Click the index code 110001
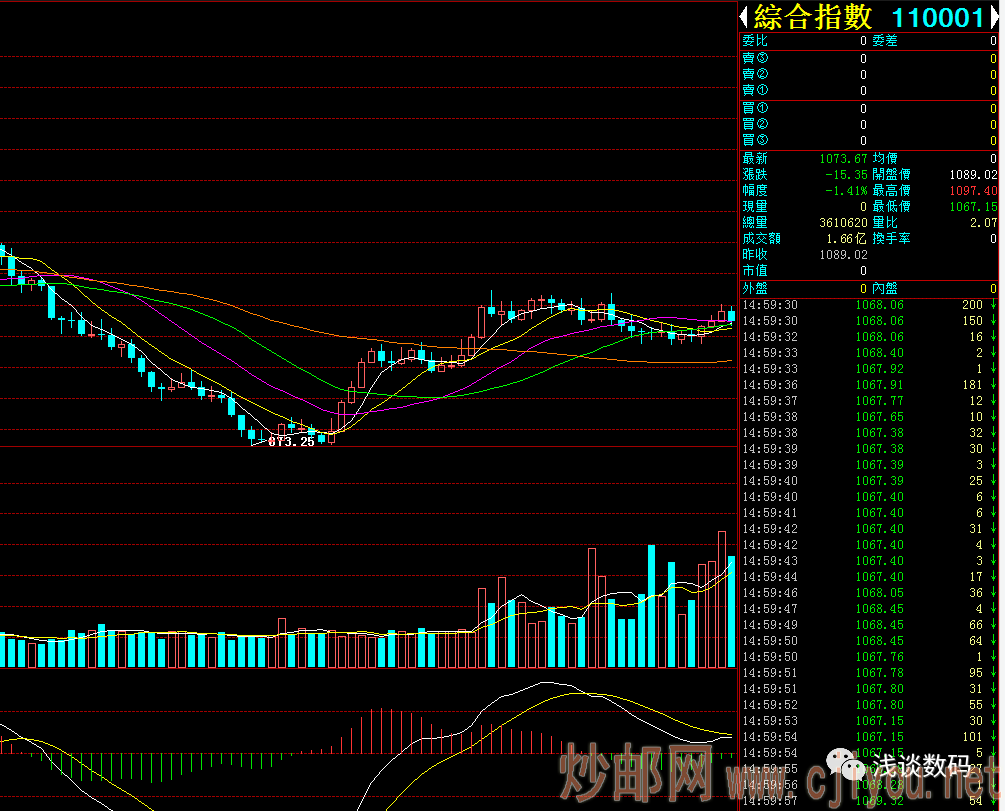This screenshot has height=811, width=1005. tap(937, 17)
